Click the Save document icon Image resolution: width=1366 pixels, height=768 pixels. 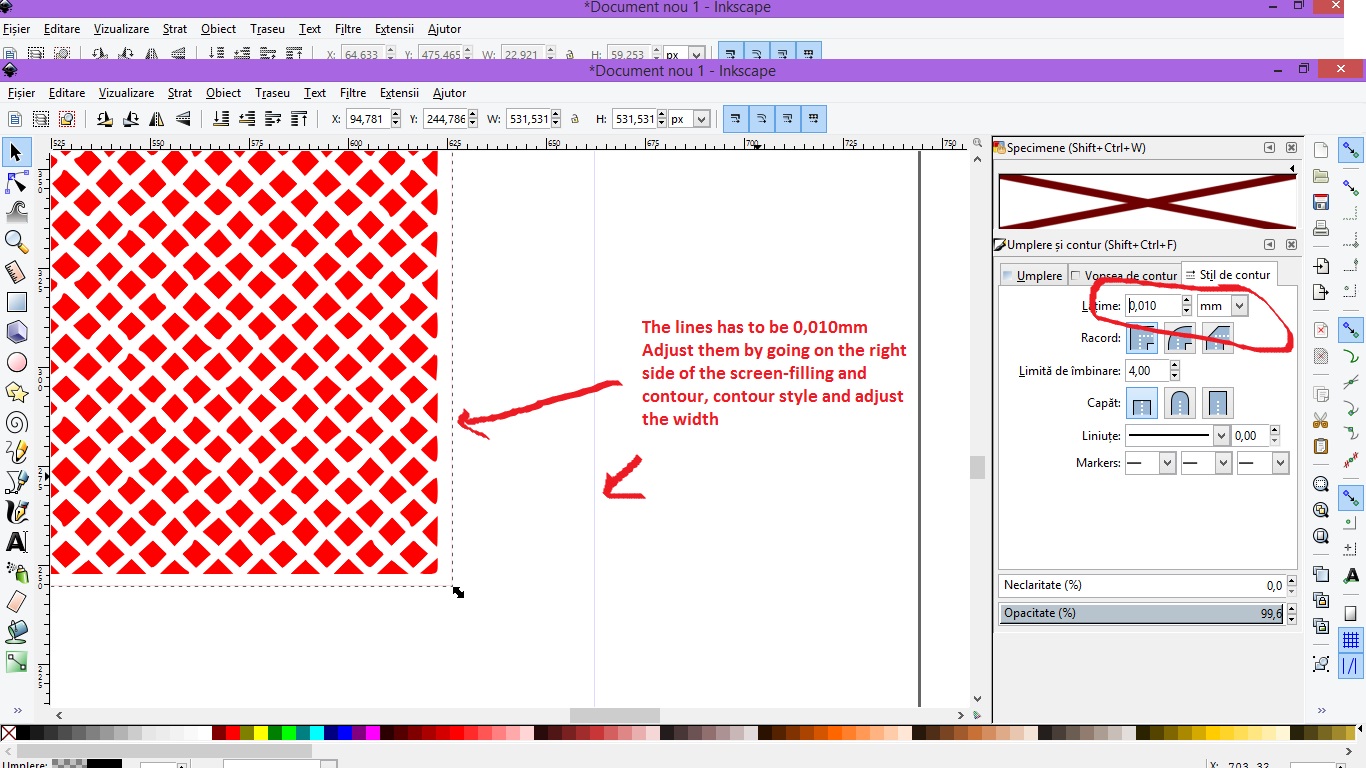point(1321,203)
